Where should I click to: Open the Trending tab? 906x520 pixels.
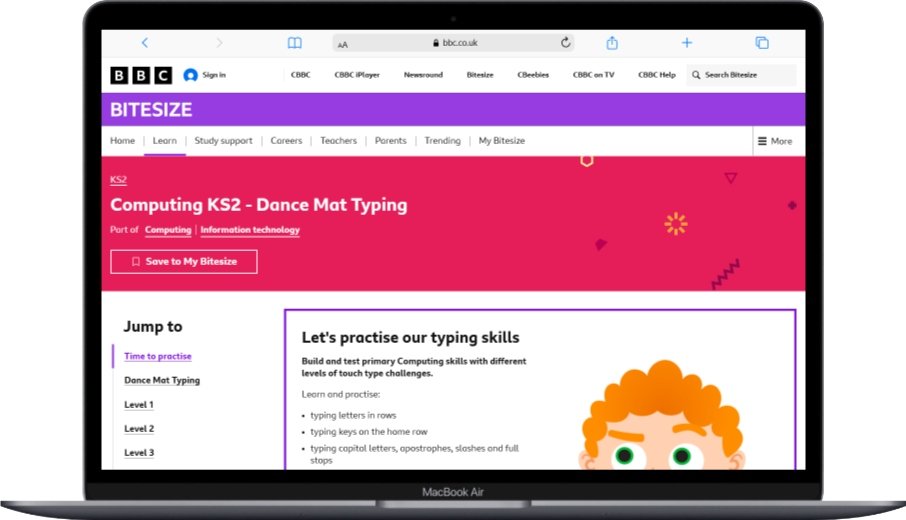click(443, 140)
